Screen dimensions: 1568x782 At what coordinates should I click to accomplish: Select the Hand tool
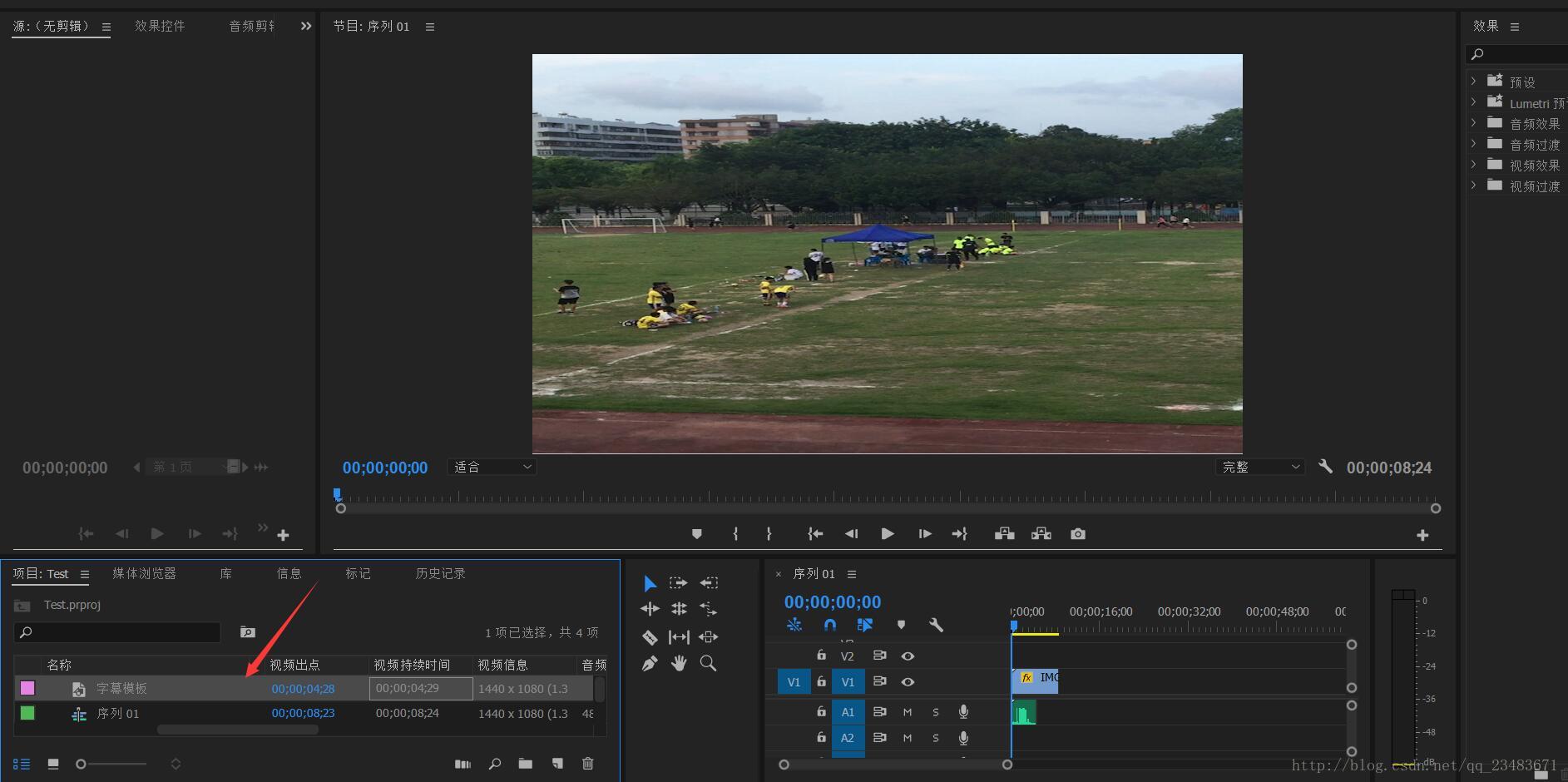click(679, 664)
